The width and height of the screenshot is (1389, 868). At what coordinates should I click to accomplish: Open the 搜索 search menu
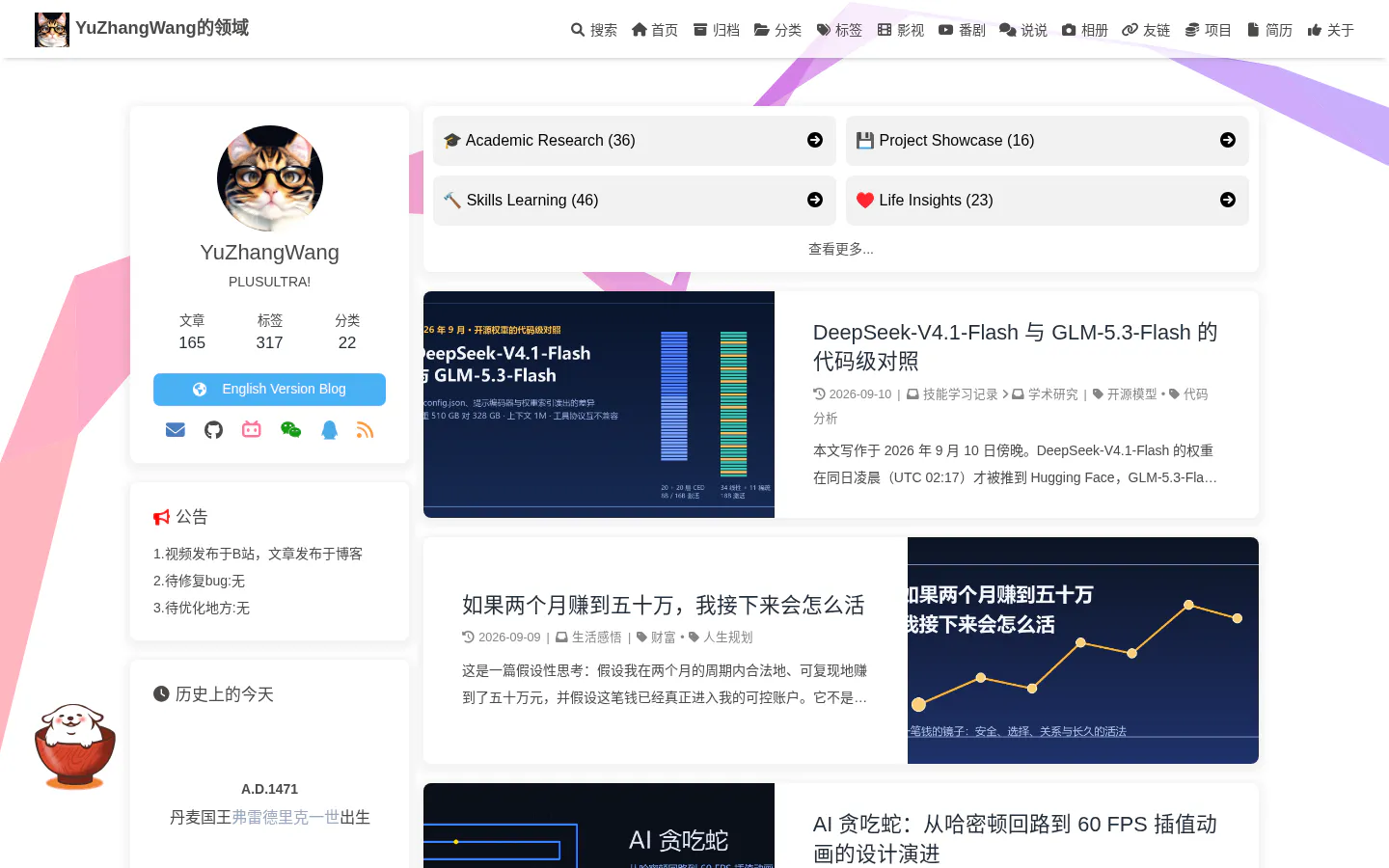tap(593, 30)
